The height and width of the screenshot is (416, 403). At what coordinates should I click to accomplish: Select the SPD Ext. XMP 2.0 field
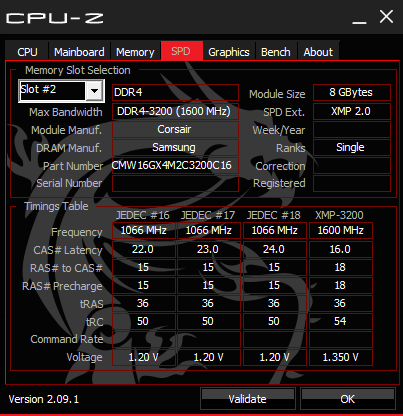[352, 111]
